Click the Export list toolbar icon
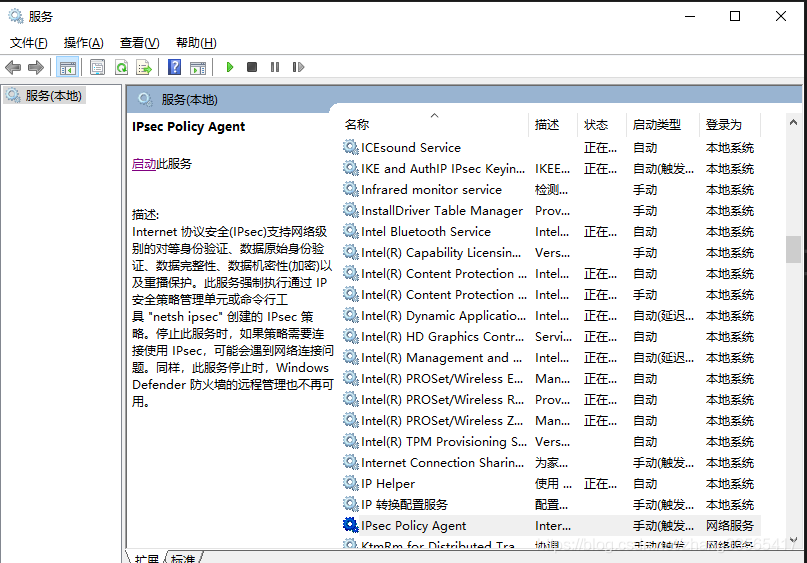 point(144,67)
